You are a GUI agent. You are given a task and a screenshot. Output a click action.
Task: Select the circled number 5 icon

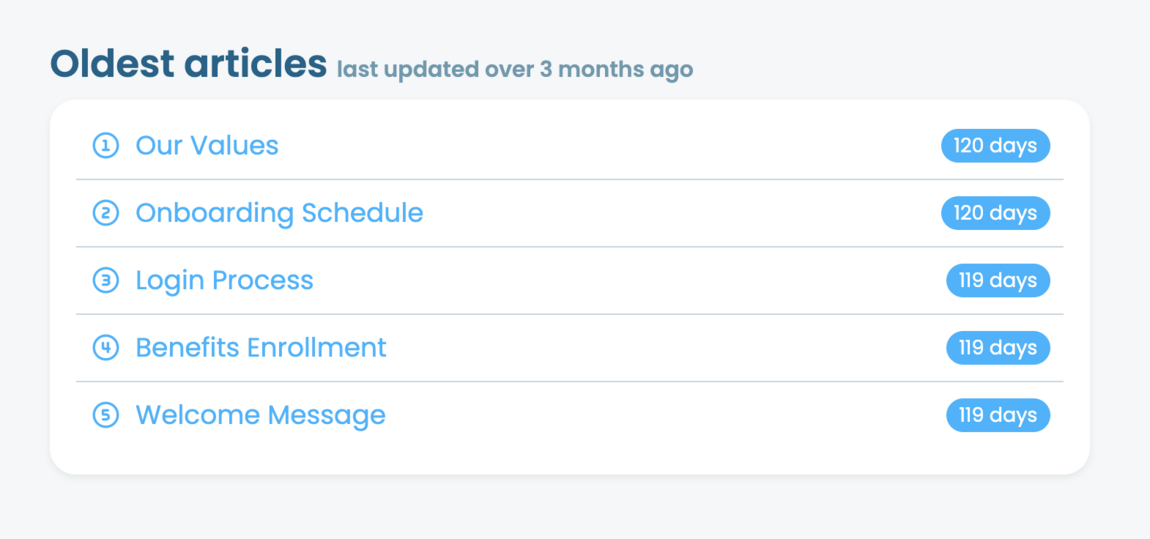coord(105,415)
